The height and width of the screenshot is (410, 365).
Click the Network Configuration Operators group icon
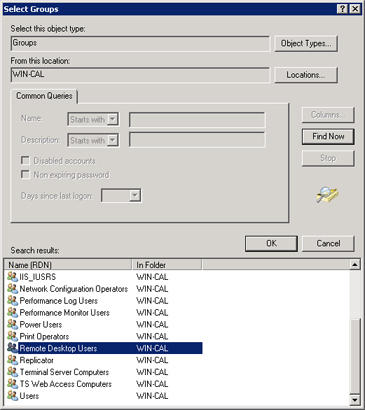[x=12, y=289]
